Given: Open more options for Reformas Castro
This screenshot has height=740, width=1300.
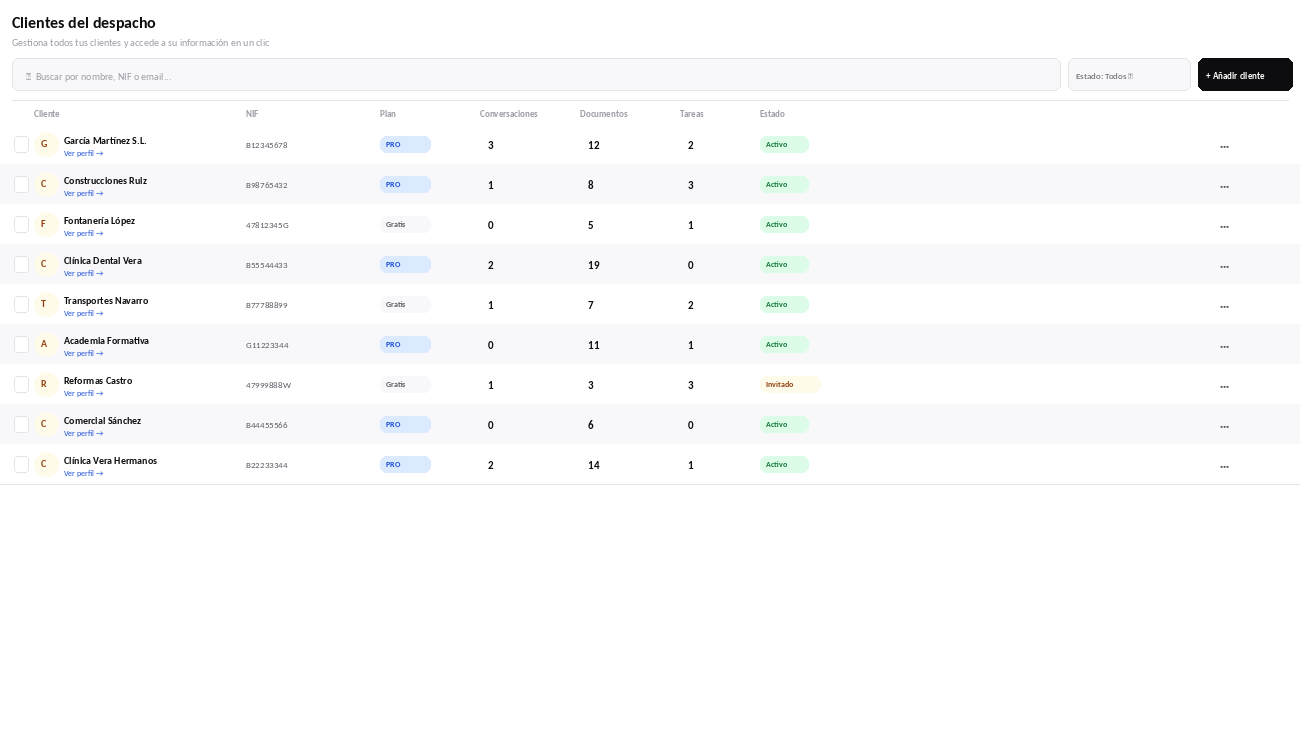Looking at the screenshot, I should click(x=1224, y=386).
